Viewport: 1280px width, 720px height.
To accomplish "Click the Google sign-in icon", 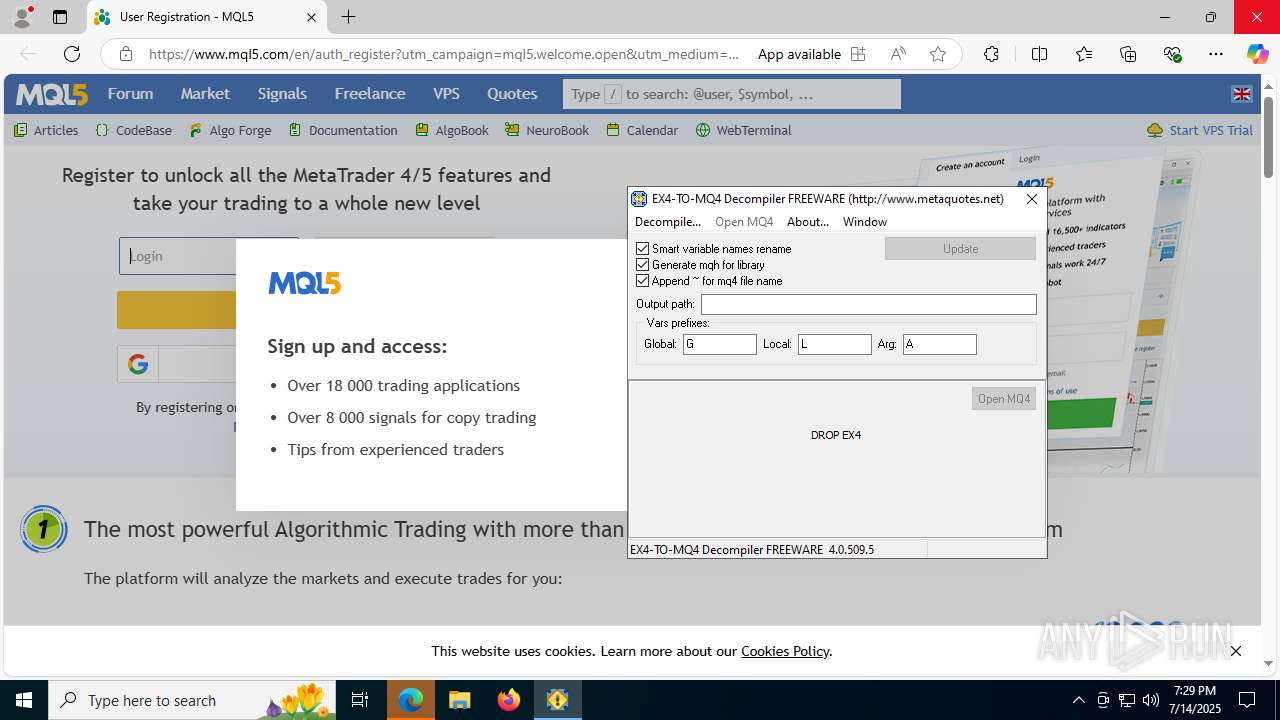I will 138,364.
